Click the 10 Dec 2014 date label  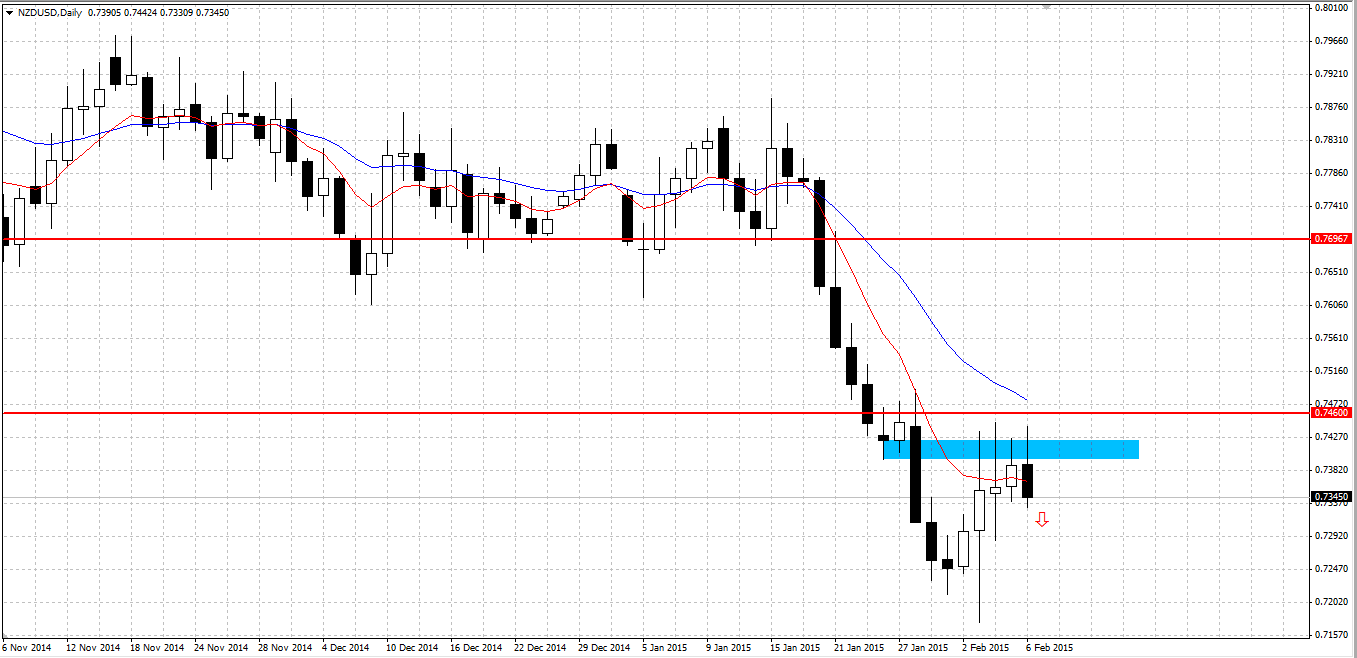click(x=412, y=648)
